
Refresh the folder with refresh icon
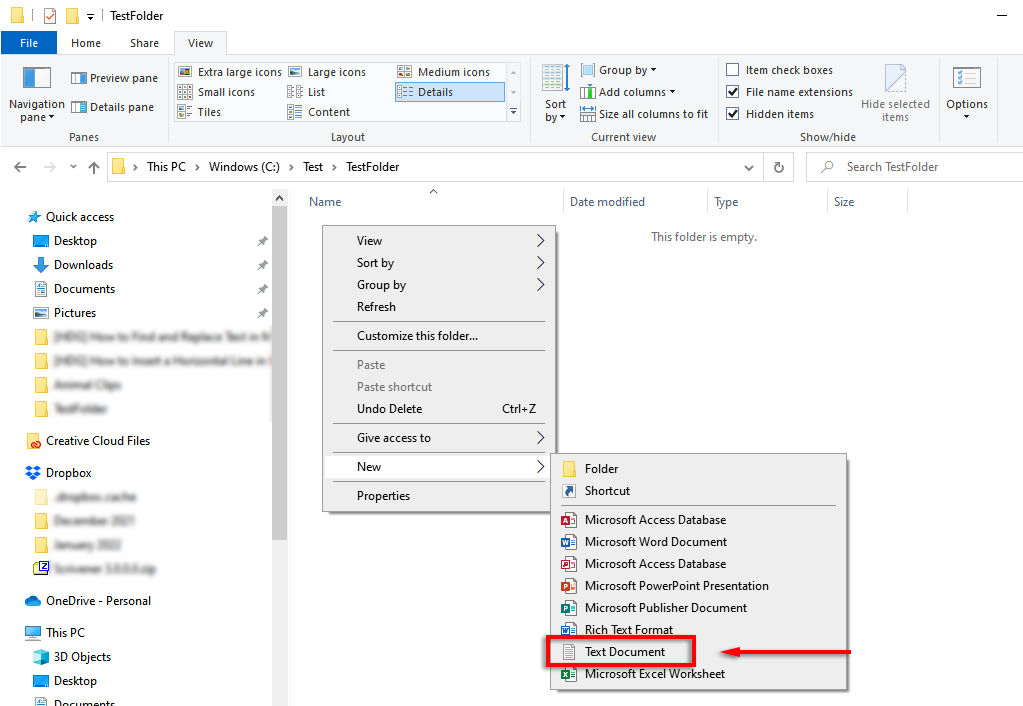(x=778, y=168)
